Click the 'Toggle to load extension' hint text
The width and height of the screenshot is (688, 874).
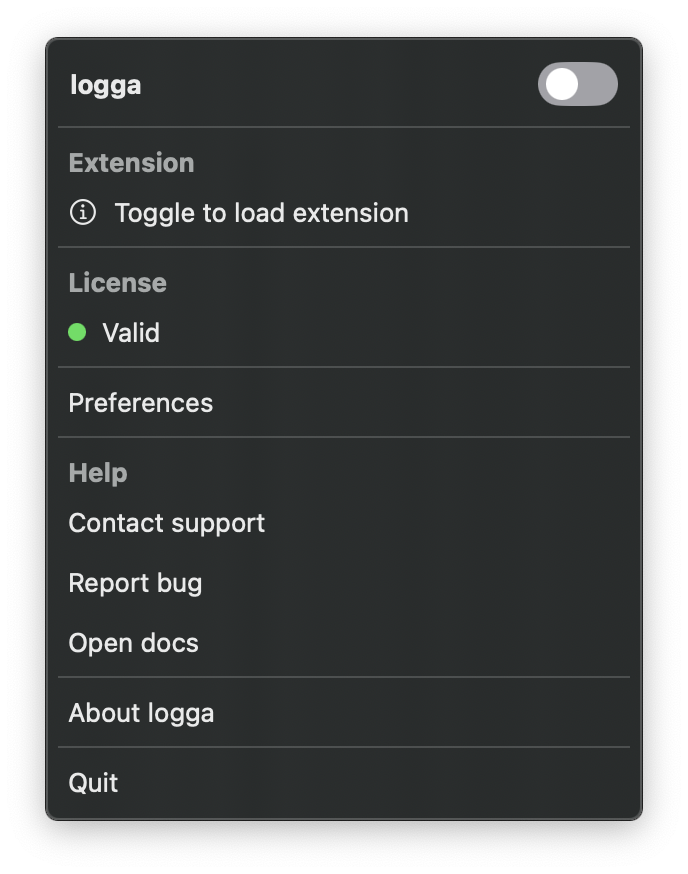tap(261, 213)
